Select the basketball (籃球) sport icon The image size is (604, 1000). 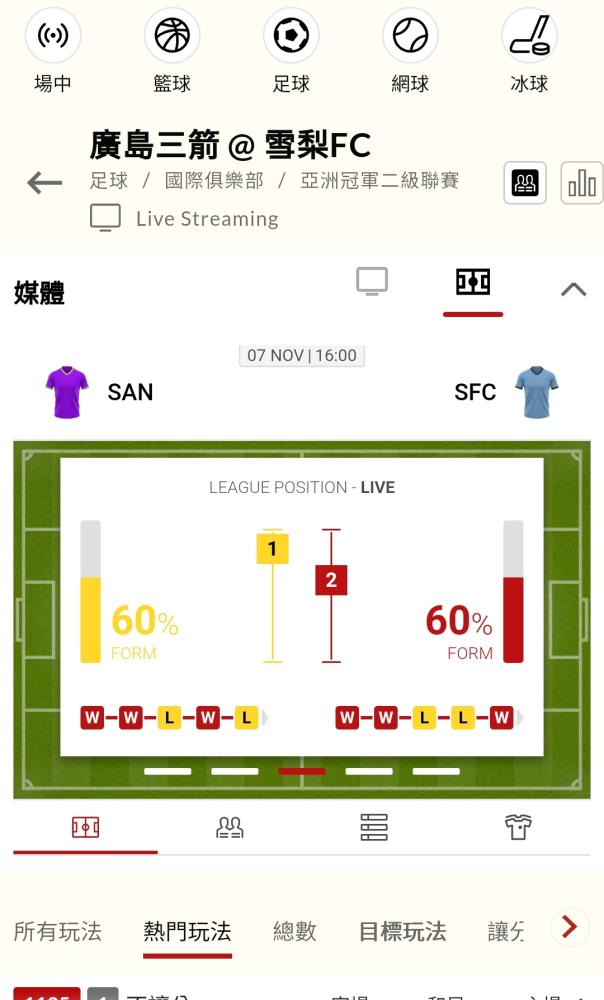tap(172, 36)
